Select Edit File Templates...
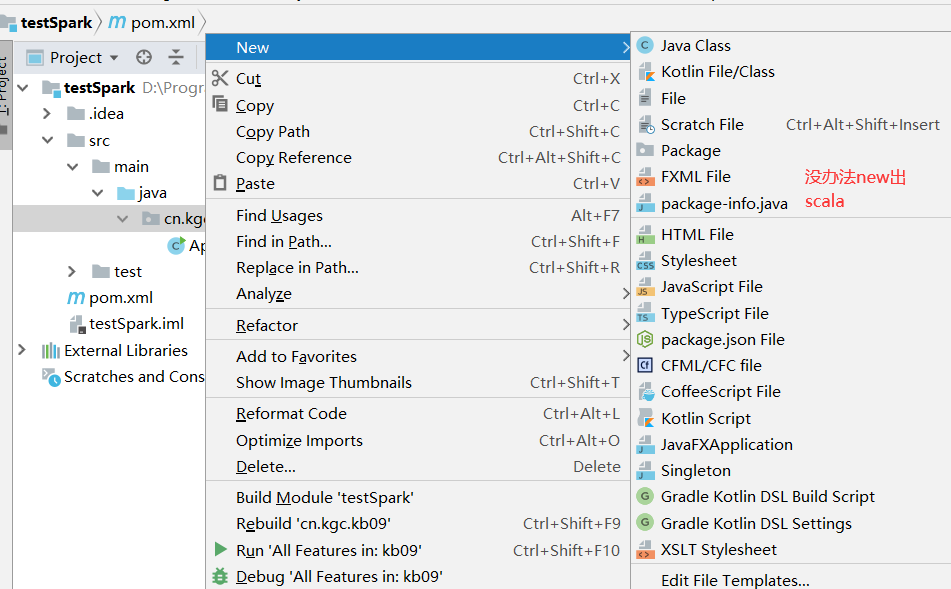The height and width of the screenshot is (589, 951). [791, 580]
